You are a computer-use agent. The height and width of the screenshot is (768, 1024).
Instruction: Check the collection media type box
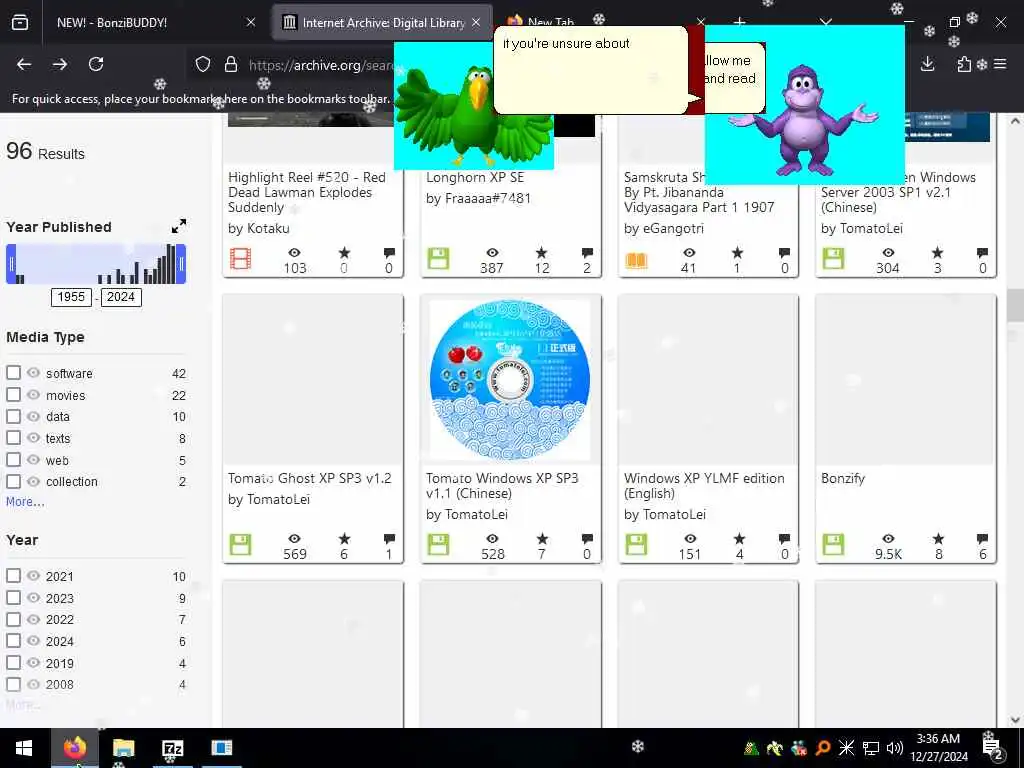coord(14,481)
